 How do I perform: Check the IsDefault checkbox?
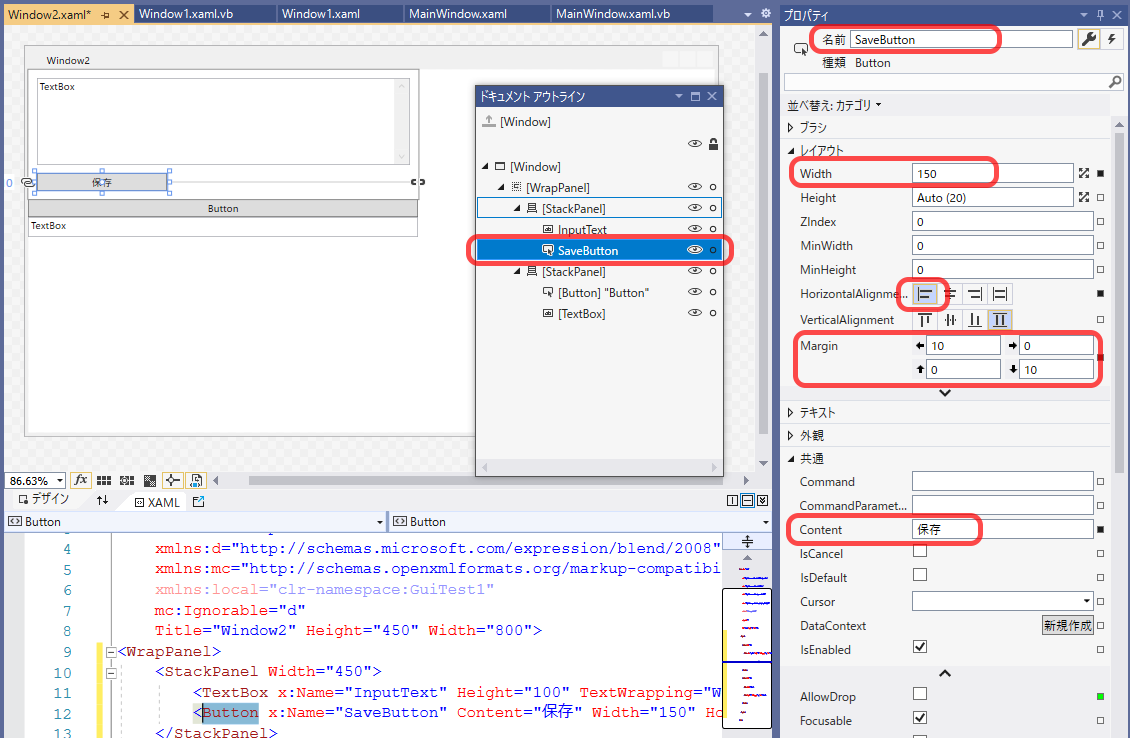(920, 575)
